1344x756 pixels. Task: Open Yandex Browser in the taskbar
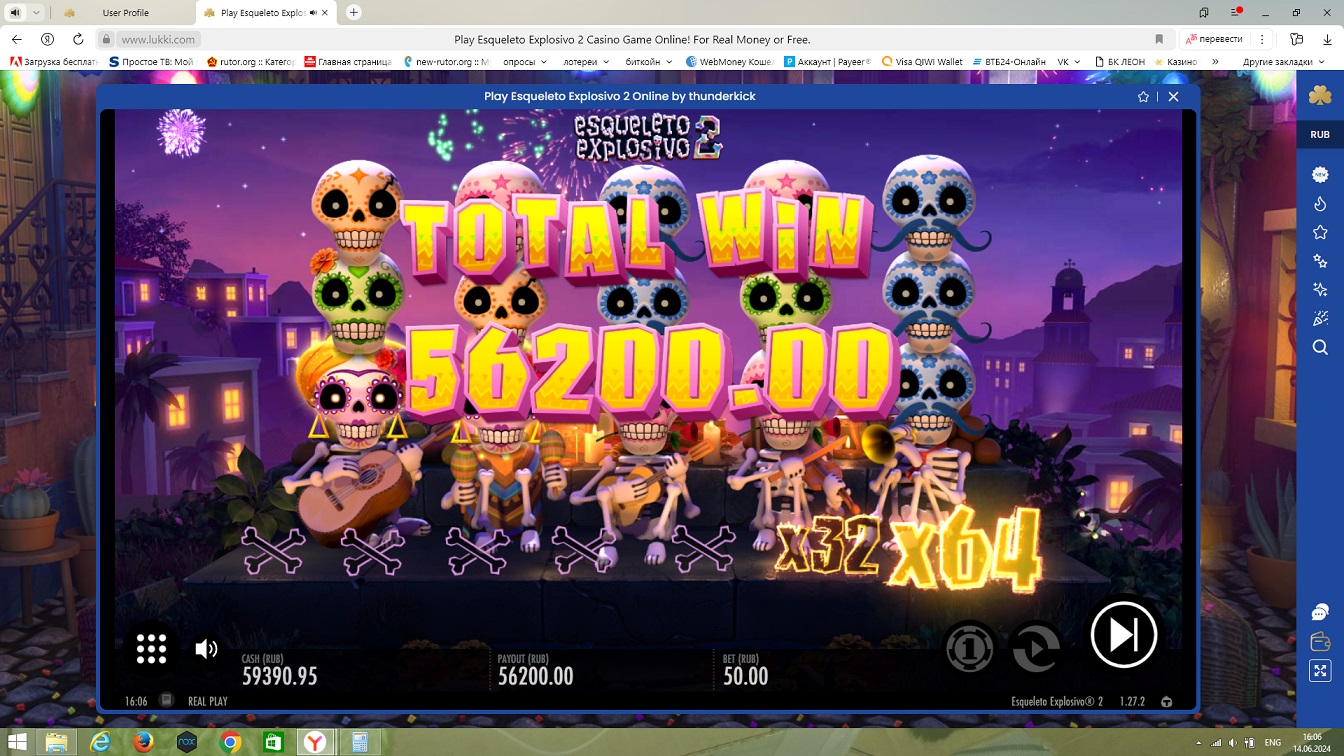coord(315,742)
